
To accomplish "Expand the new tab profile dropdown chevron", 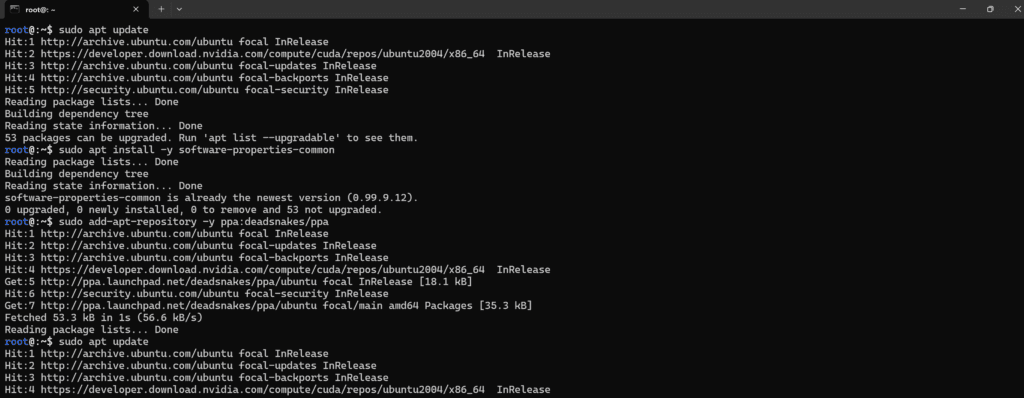I will coord(180,9).
